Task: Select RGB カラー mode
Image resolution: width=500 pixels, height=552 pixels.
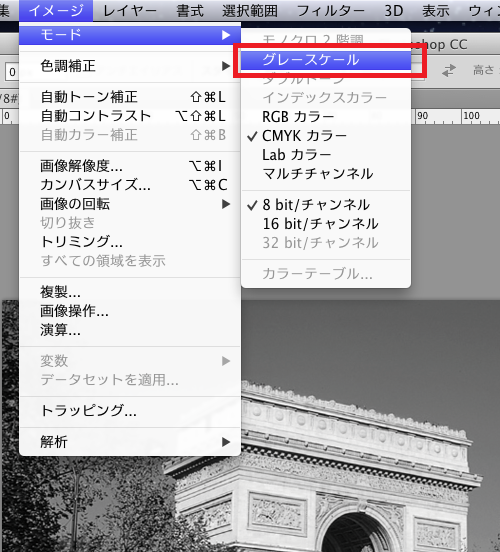Action: coord(326,117)
